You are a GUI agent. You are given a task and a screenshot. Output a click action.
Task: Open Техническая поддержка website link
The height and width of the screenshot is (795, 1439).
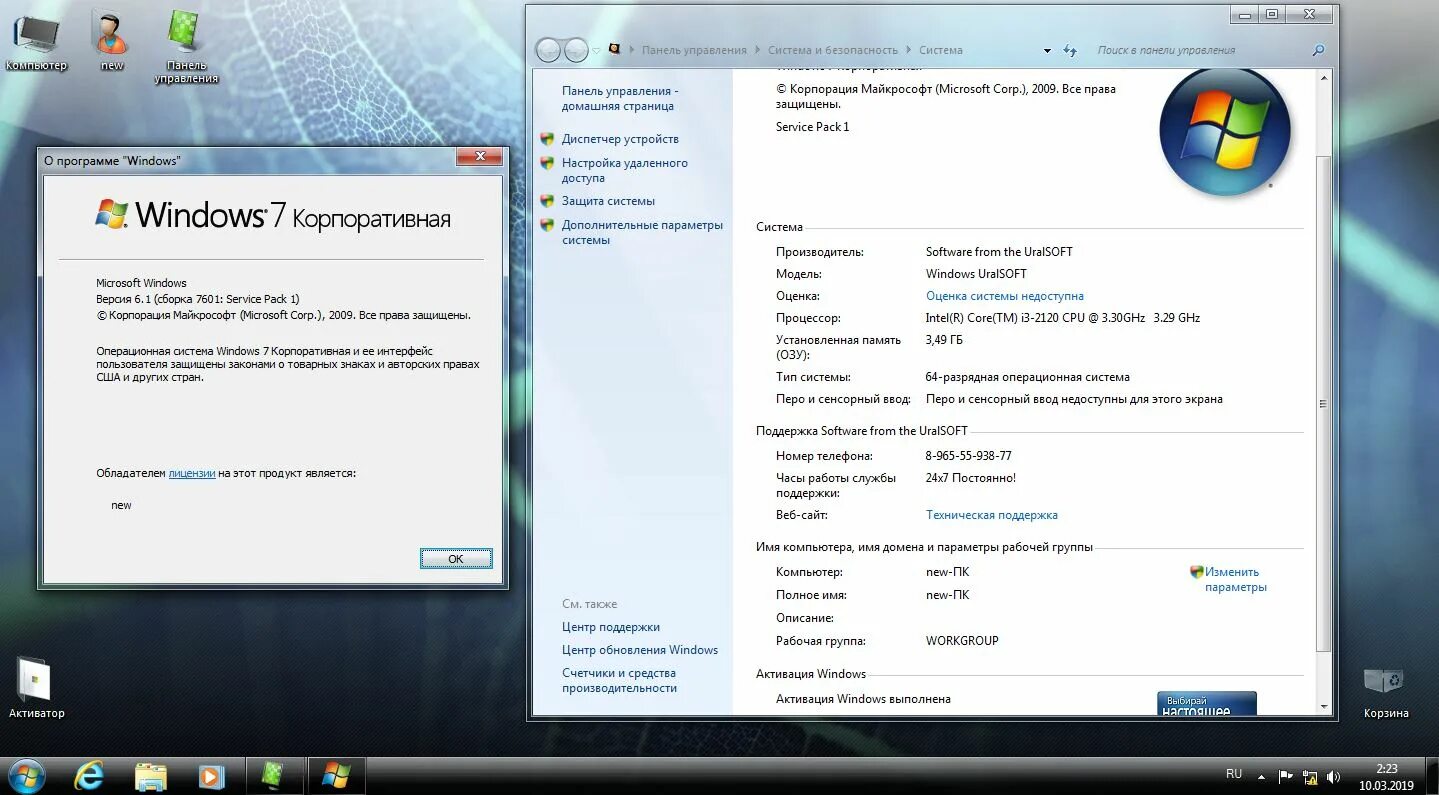coord(992,515)
